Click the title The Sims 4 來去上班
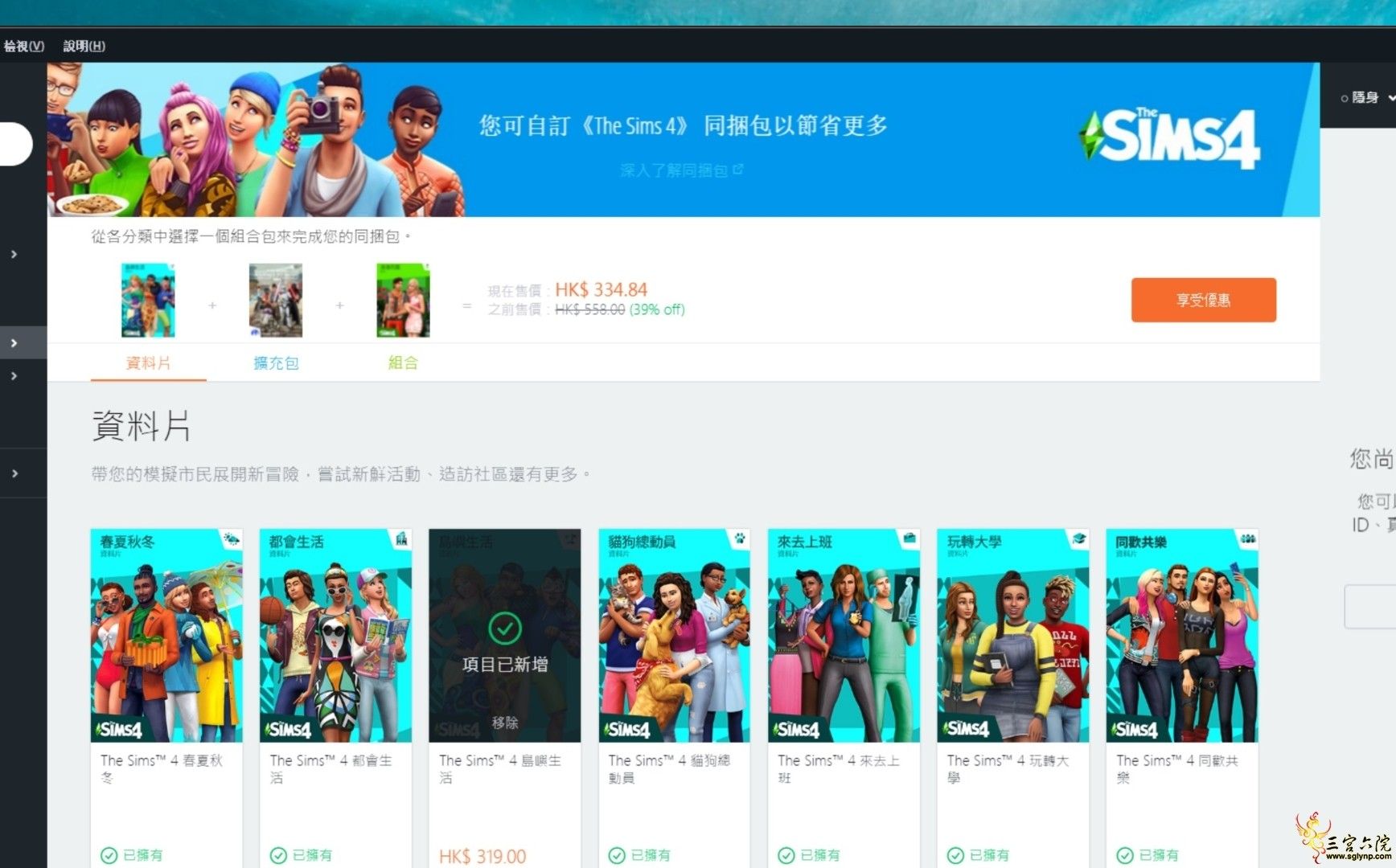 tap(839, 769)
